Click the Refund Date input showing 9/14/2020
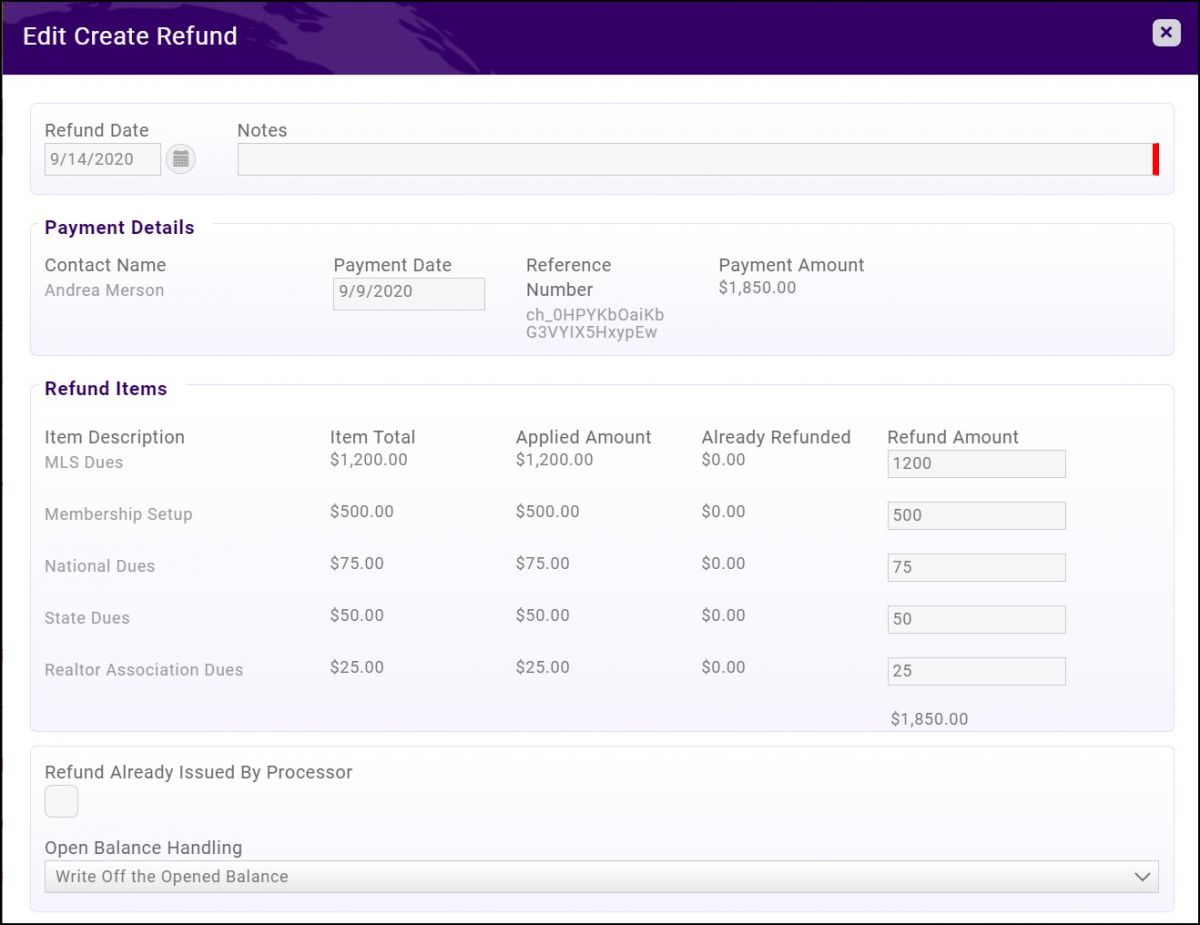 pos(101,158)
